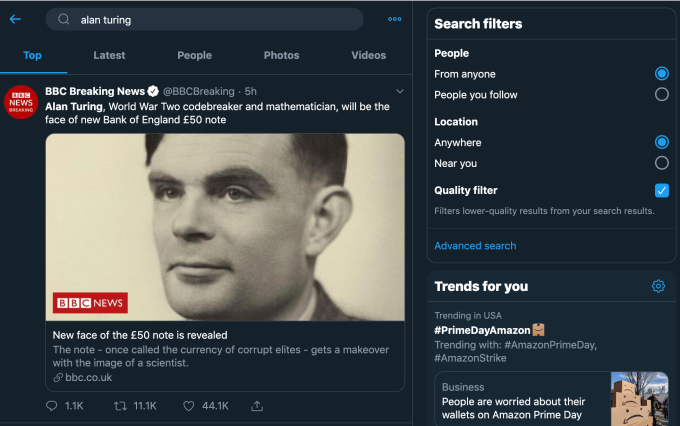
Task: Open the Advanced search link
Action: pyautogui.click(x=475, y=246)
